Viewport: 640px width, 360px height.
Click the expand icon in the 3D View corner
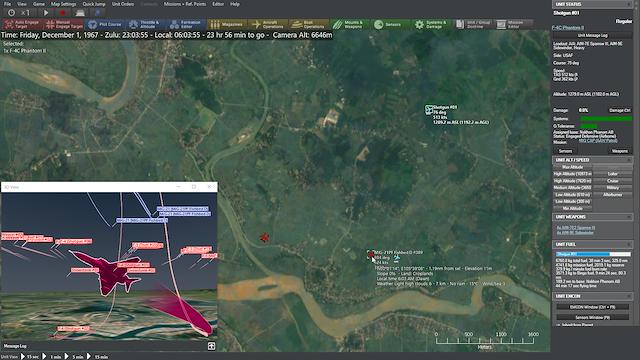tap(211, 346)
